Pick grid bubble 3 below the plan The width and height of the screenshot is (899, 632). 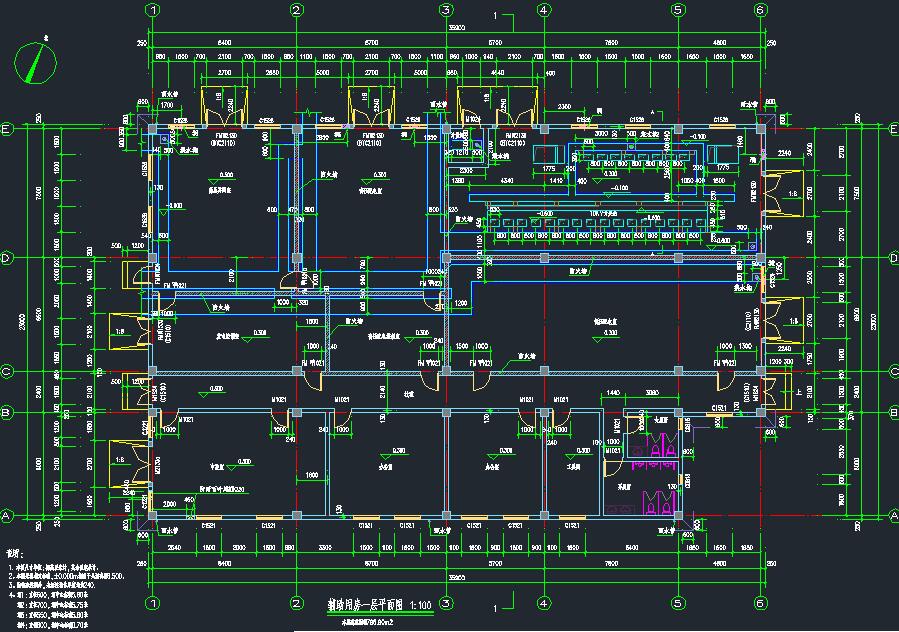click(x=446, y=603)
